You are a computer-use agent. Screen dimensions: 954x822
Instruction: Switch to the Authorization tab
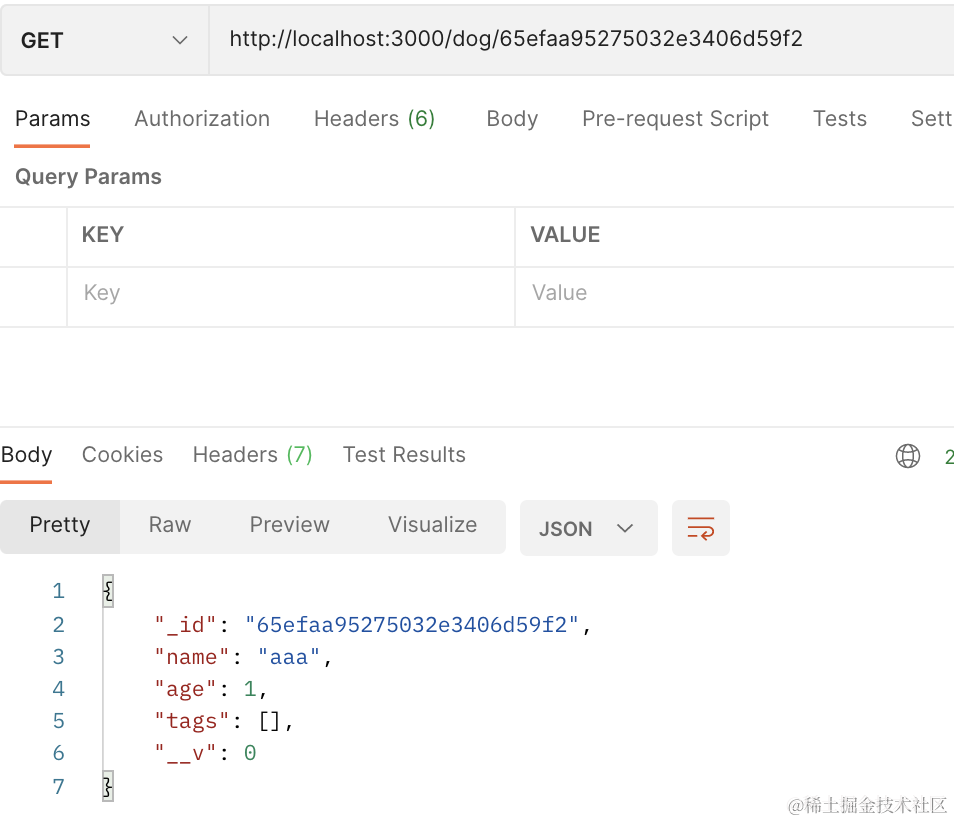click(202, 119)
